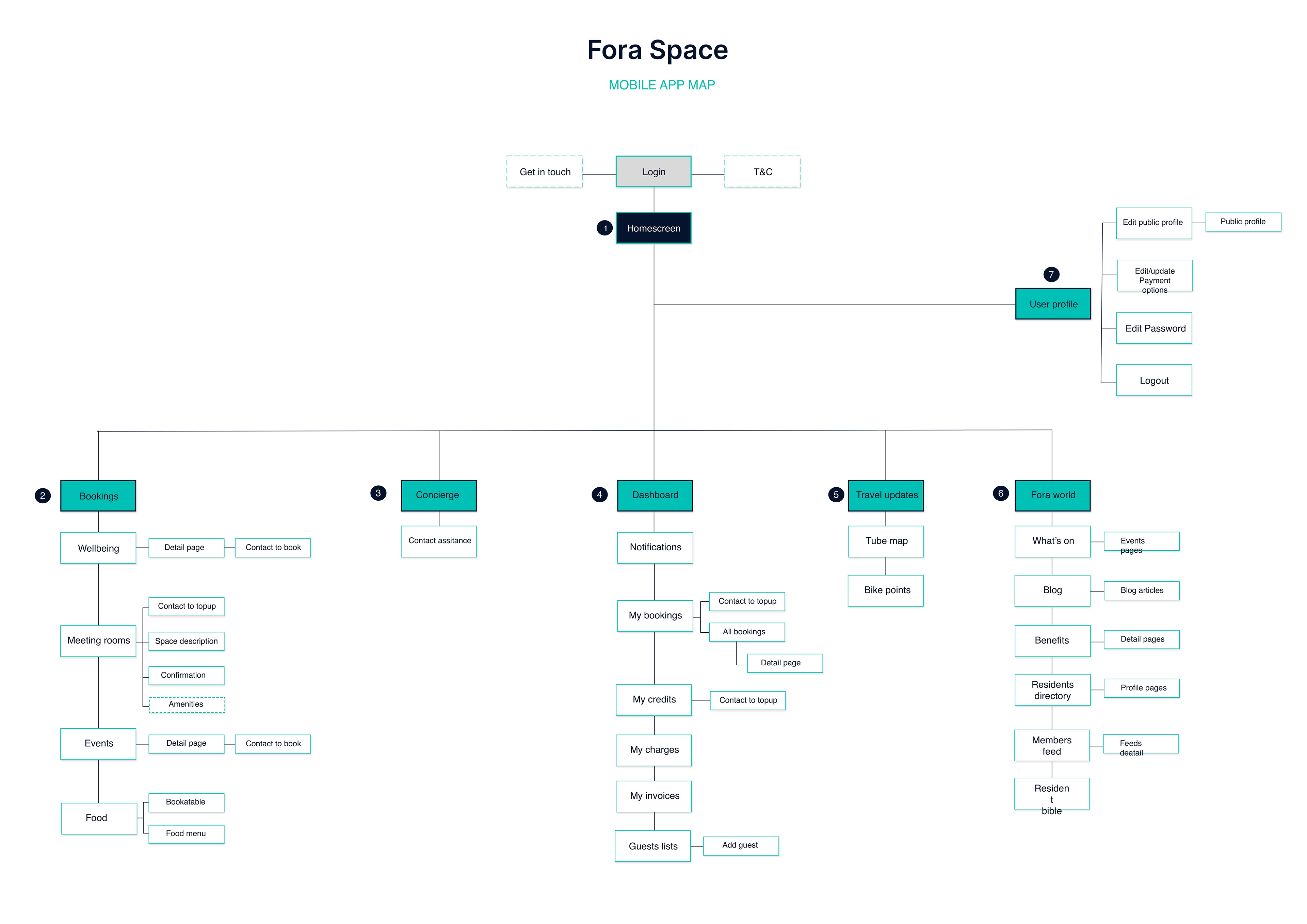Select the dark Homescreen node
Viewport: 1307px width, 924px height.
[x=653, y=228]
